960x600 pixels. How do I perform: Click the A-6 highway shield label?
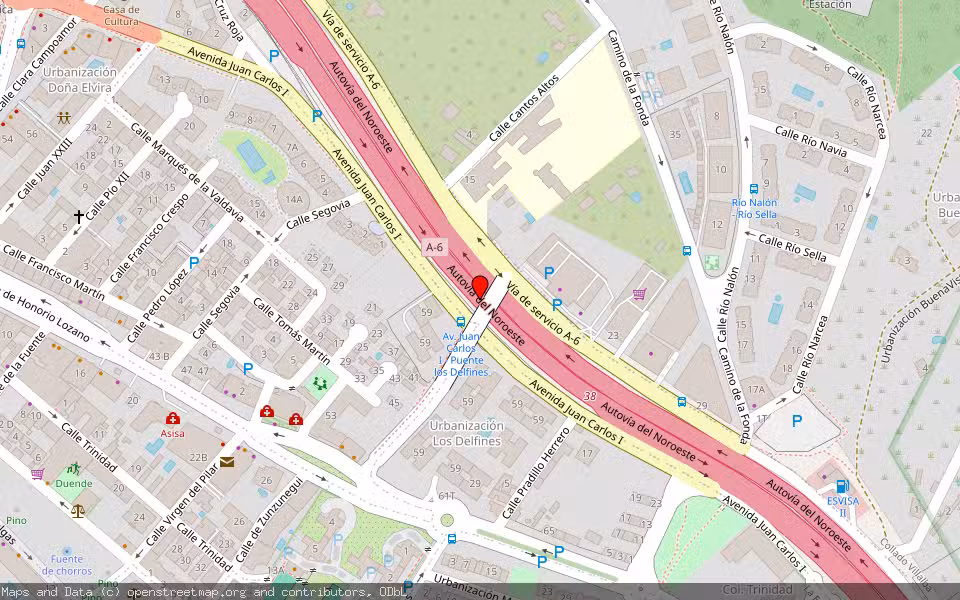434,247
